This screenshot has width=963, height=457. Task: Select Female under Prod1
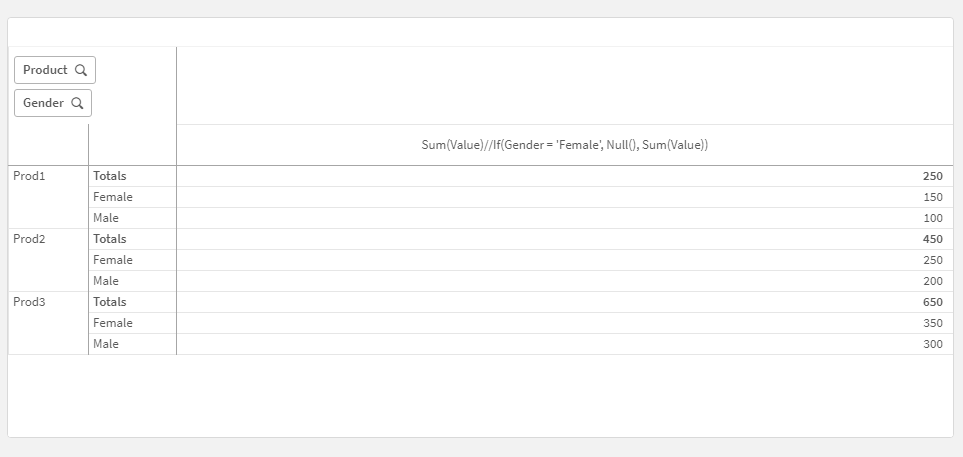coord(113,197)
